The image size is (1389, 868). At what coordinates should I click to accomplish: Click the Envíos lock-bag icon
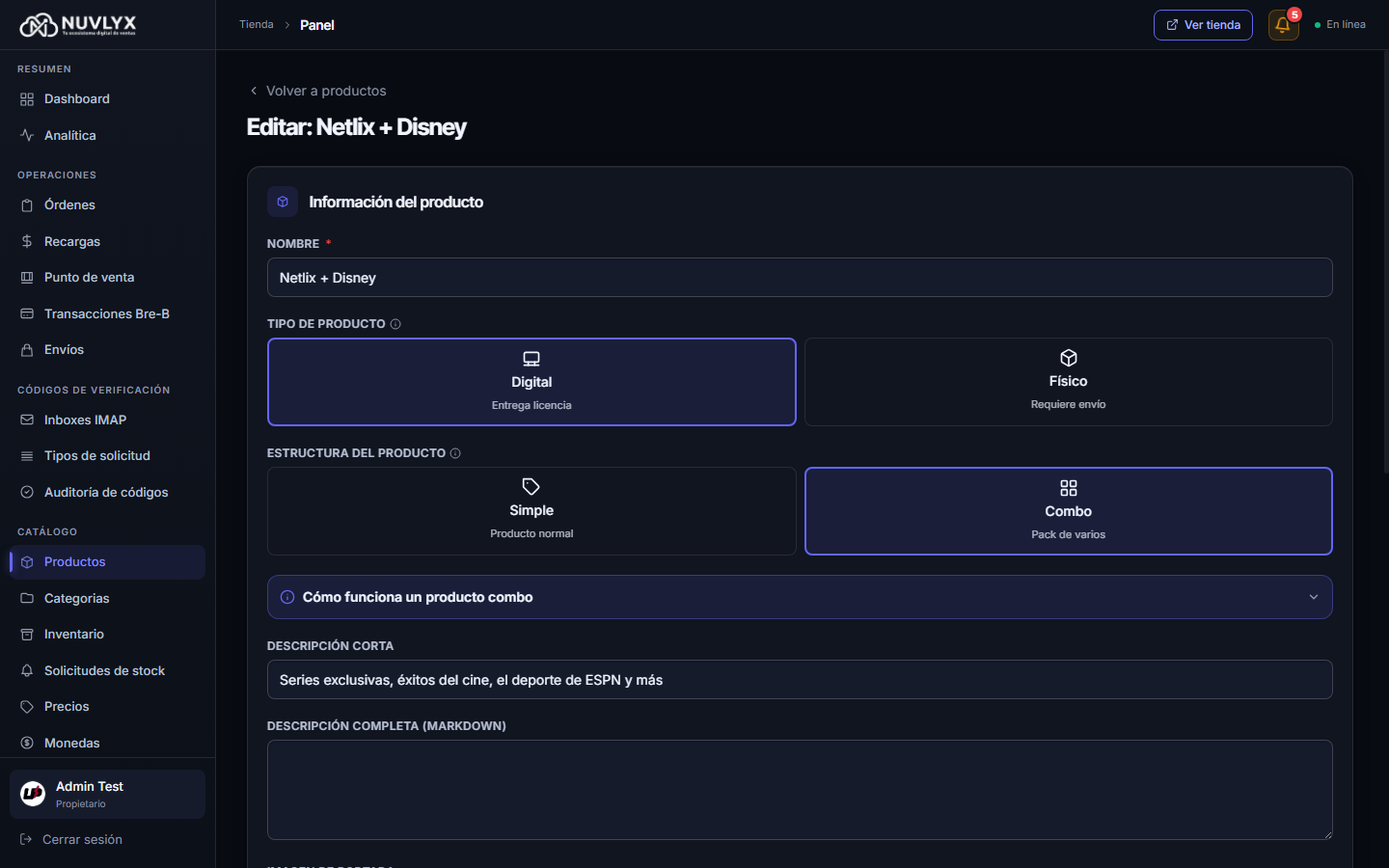27,350
